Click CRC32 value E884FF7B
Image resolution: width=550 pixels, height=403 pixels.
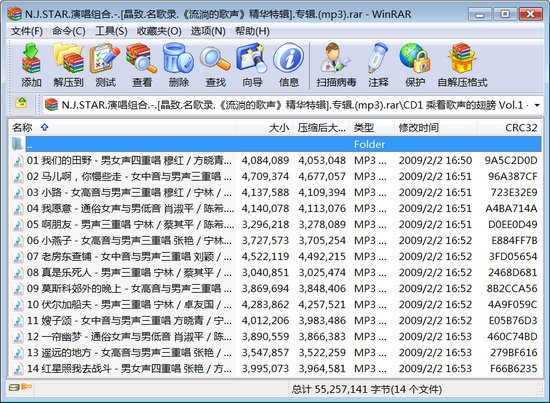[x=514, y=241]
